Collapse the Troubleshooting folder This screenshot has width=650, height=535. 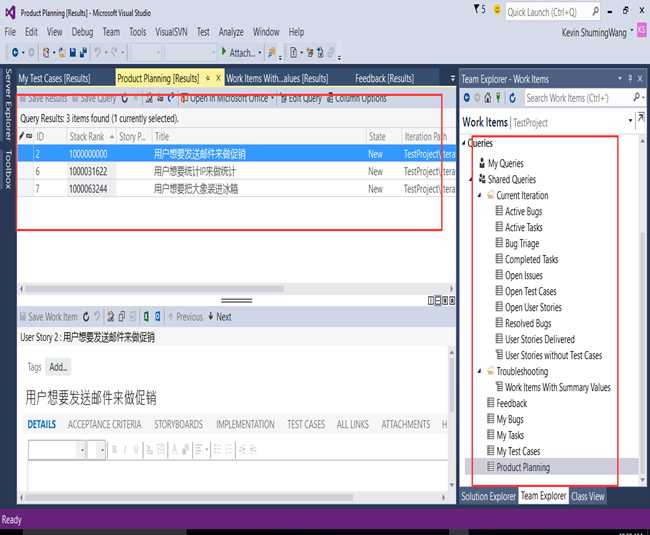coord(479,371)
